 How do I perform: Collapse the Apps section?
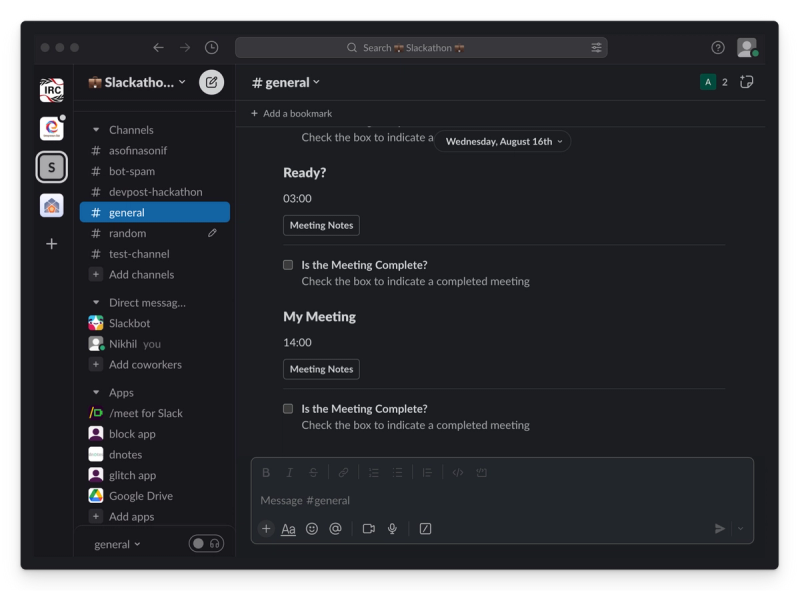96,392
